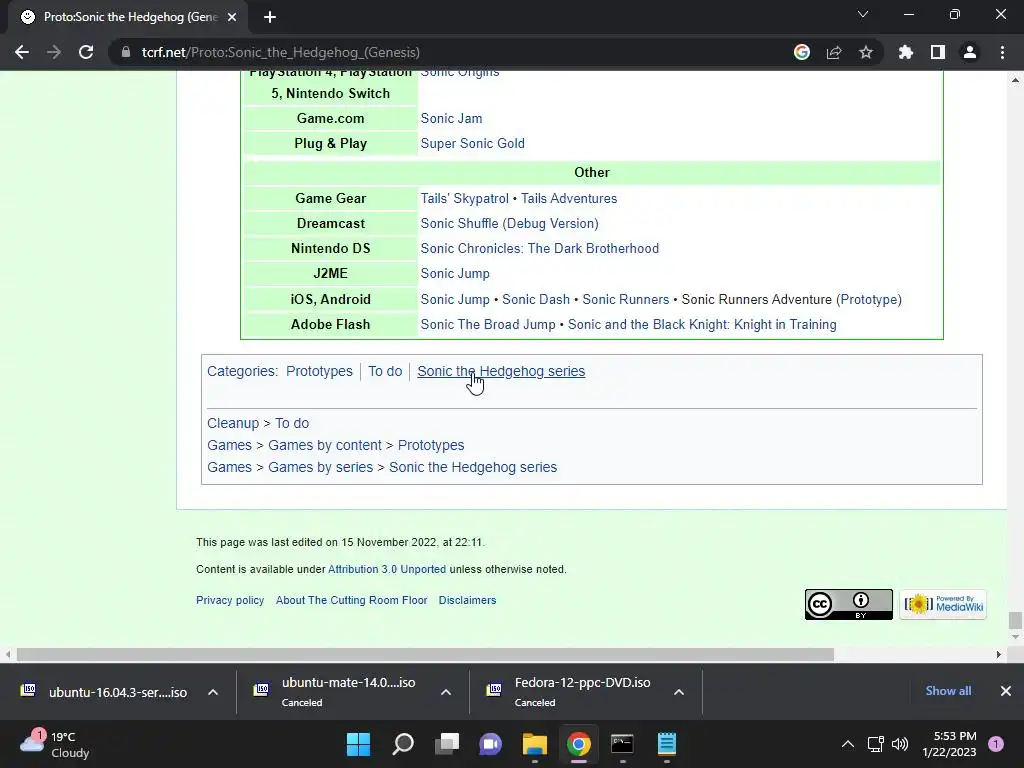Open the To do category link
The image size is (1024, 768).
pos(385,371)
